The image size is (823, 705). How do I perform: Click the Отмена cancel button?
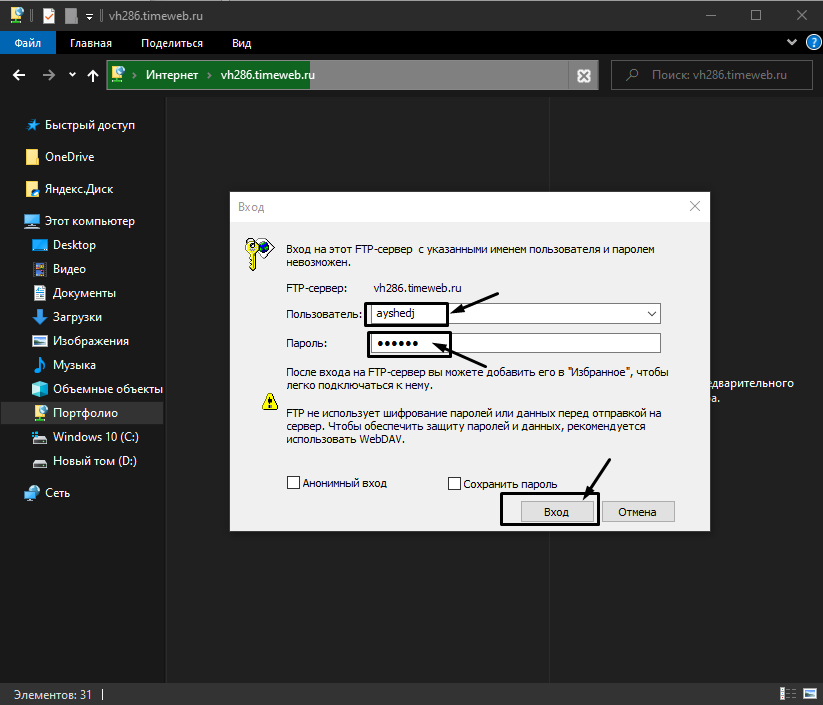637,511
